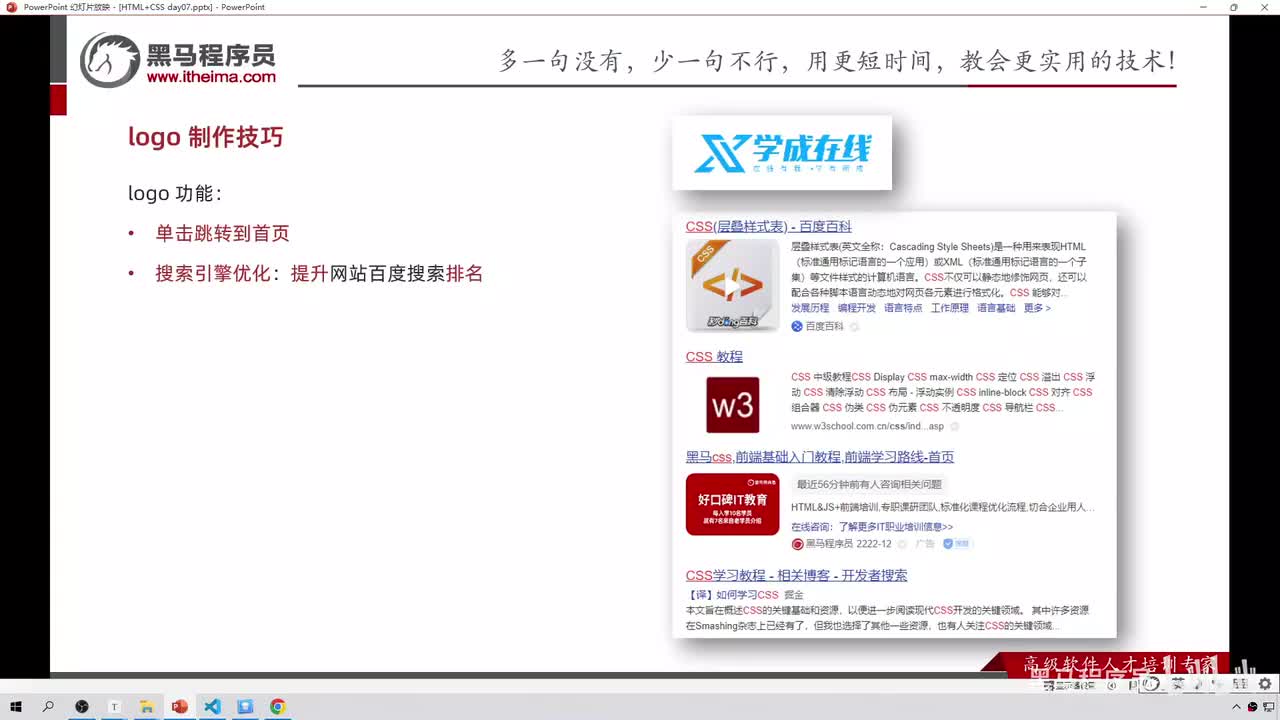
Task: Click the bullet text 单击跳转到首页
Action: click(x=222, y=233)
